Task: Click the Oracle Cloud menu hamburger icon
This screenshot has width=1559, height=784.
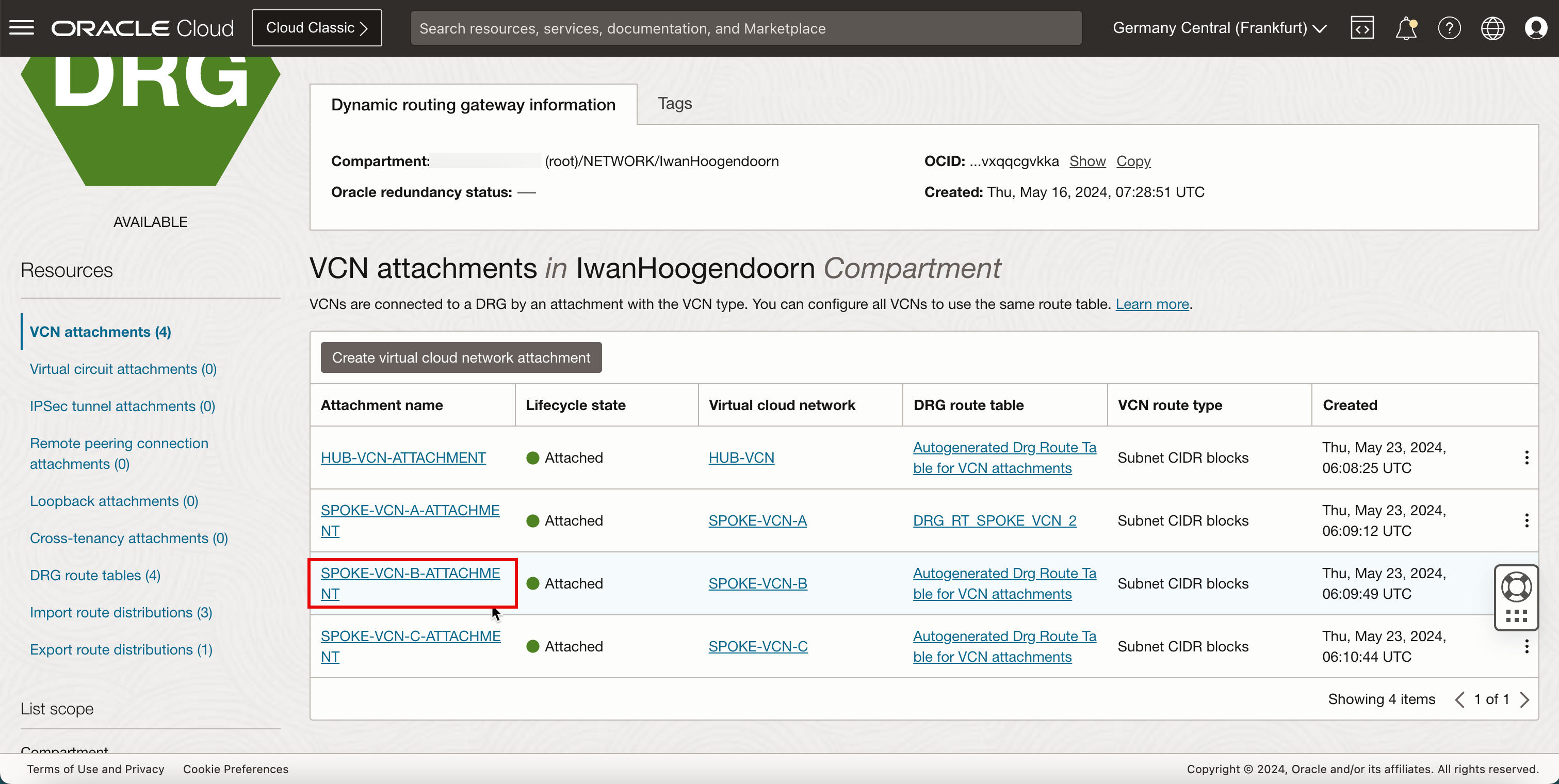Action: 22,28
